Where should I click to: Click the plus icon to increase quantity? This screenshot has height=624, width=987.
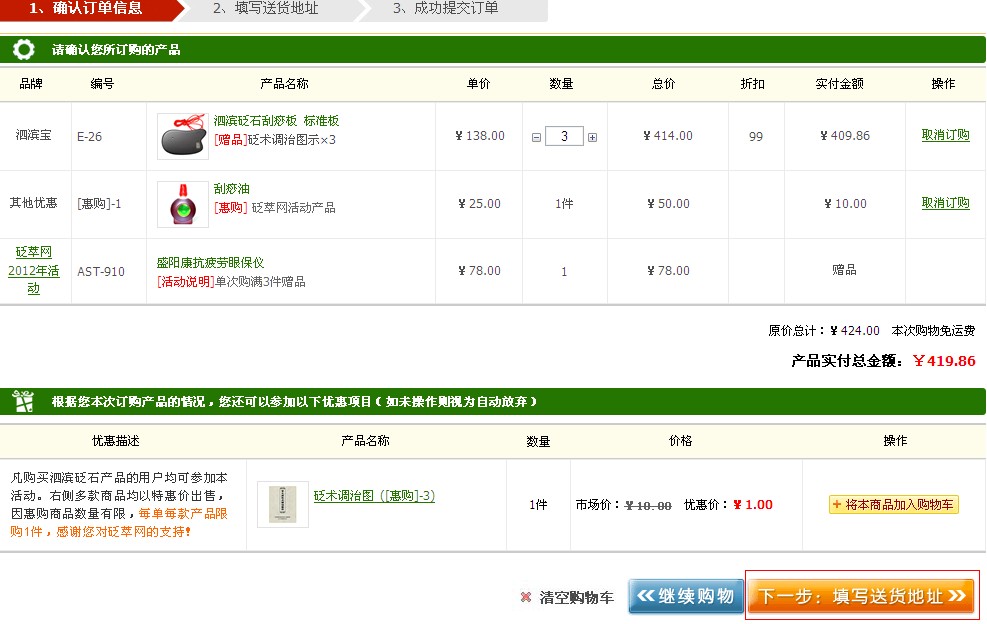pos(592,137)
